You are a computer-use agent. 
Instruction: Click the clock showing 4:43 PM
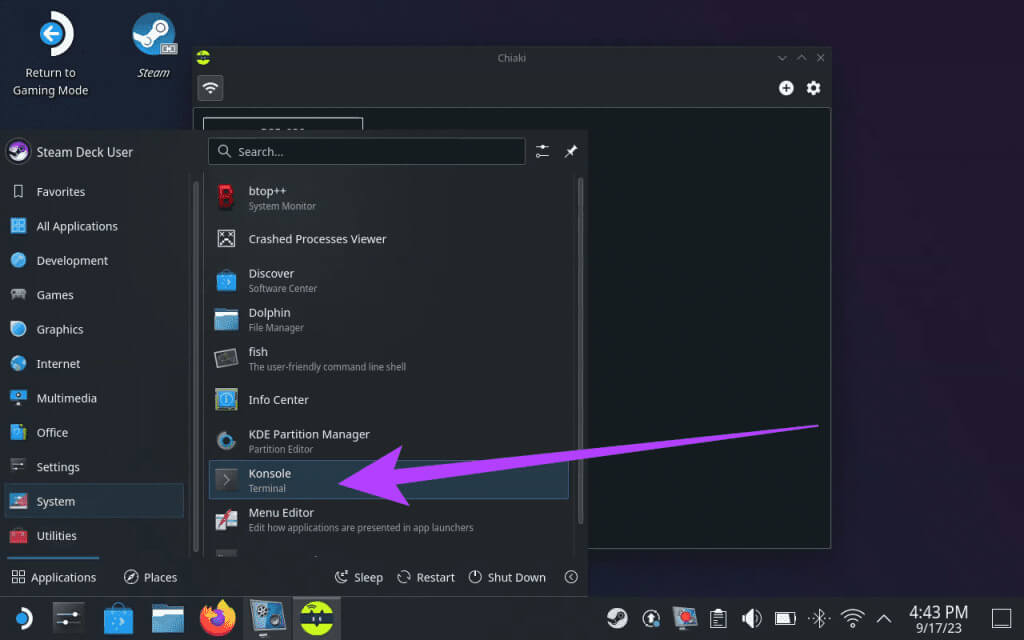click(x=938, y=618)
